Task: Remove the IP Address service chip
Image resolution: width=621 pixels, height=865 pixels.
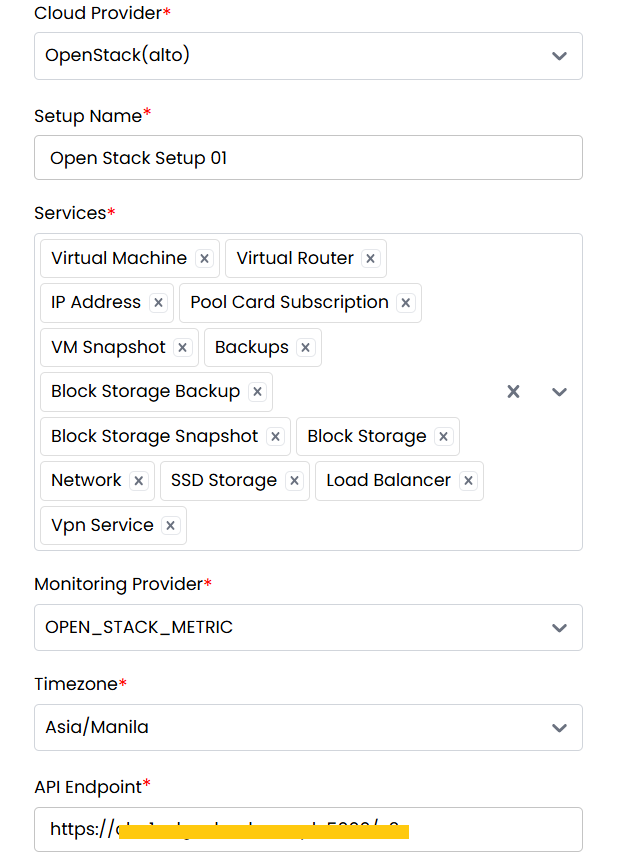Action: [157, 302]
